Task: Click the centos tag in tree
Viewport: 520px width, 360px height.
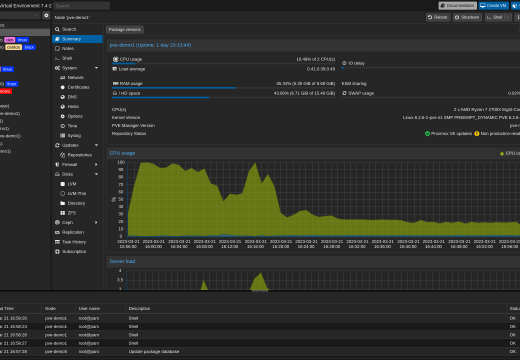Action: click(13, 47)
